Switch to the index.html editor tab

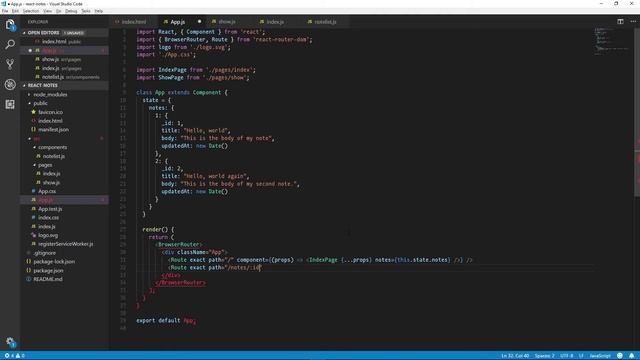point(133,22)
